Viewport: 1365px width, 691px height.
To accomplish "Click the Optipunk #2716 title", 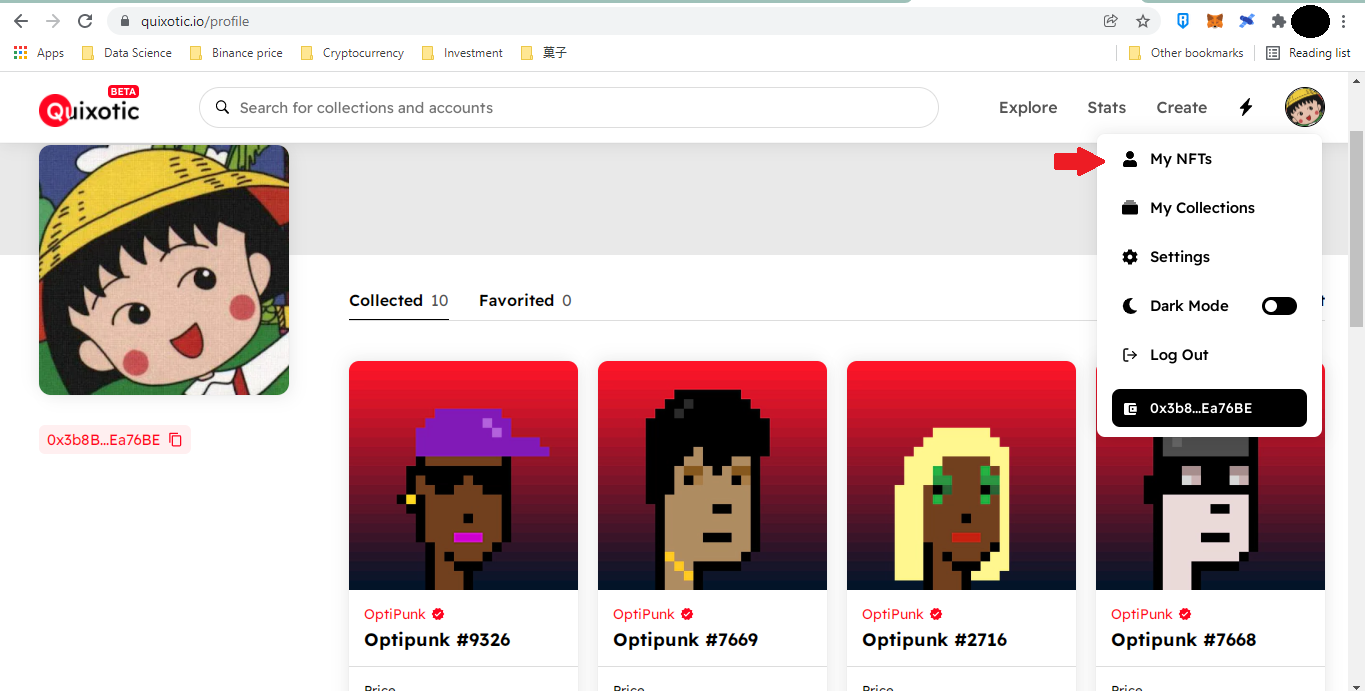I will point(934,640).
